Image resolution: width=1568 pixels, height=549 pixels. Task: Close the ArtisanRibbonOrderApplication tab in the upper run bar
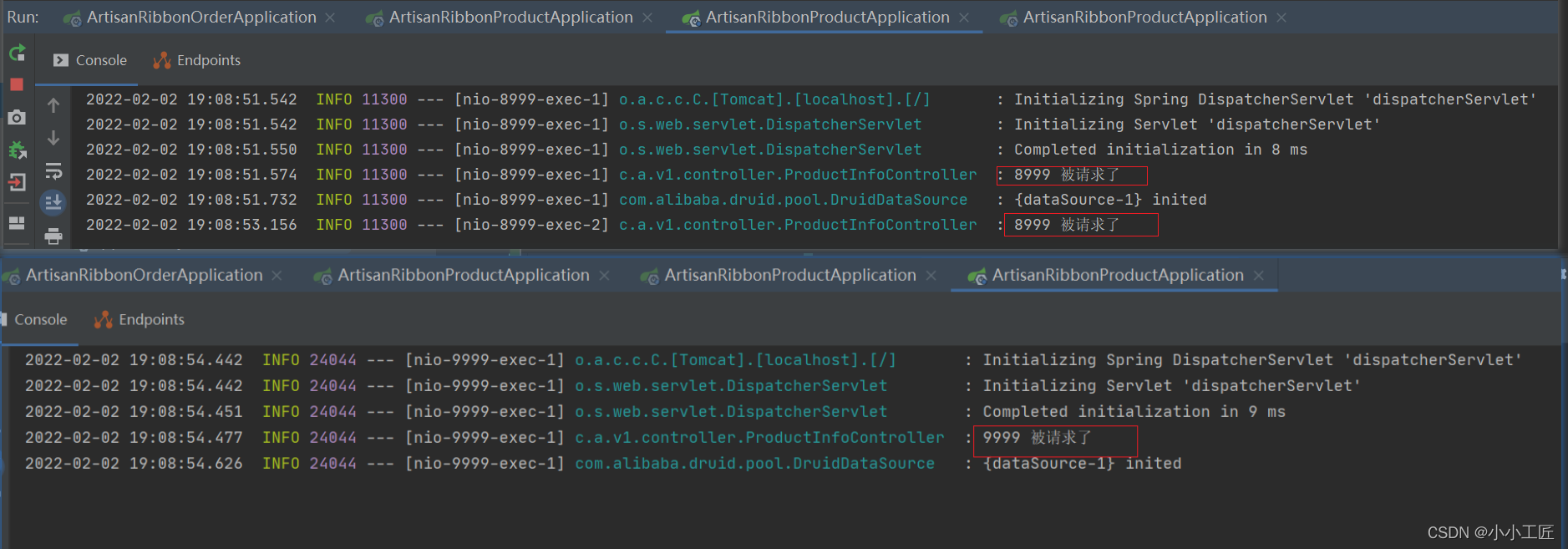pos(331,18)
